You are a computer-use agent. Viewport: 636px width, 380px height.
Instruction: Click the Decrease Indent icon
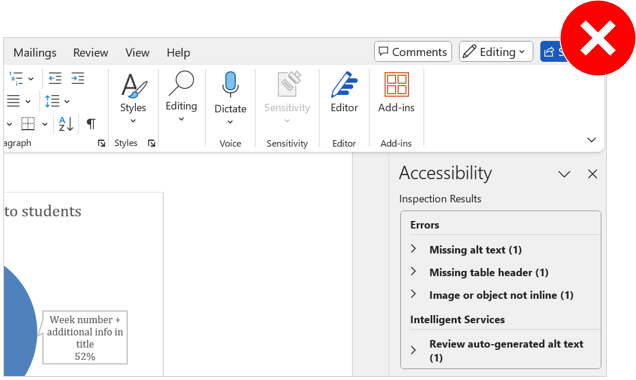(55, 78)
